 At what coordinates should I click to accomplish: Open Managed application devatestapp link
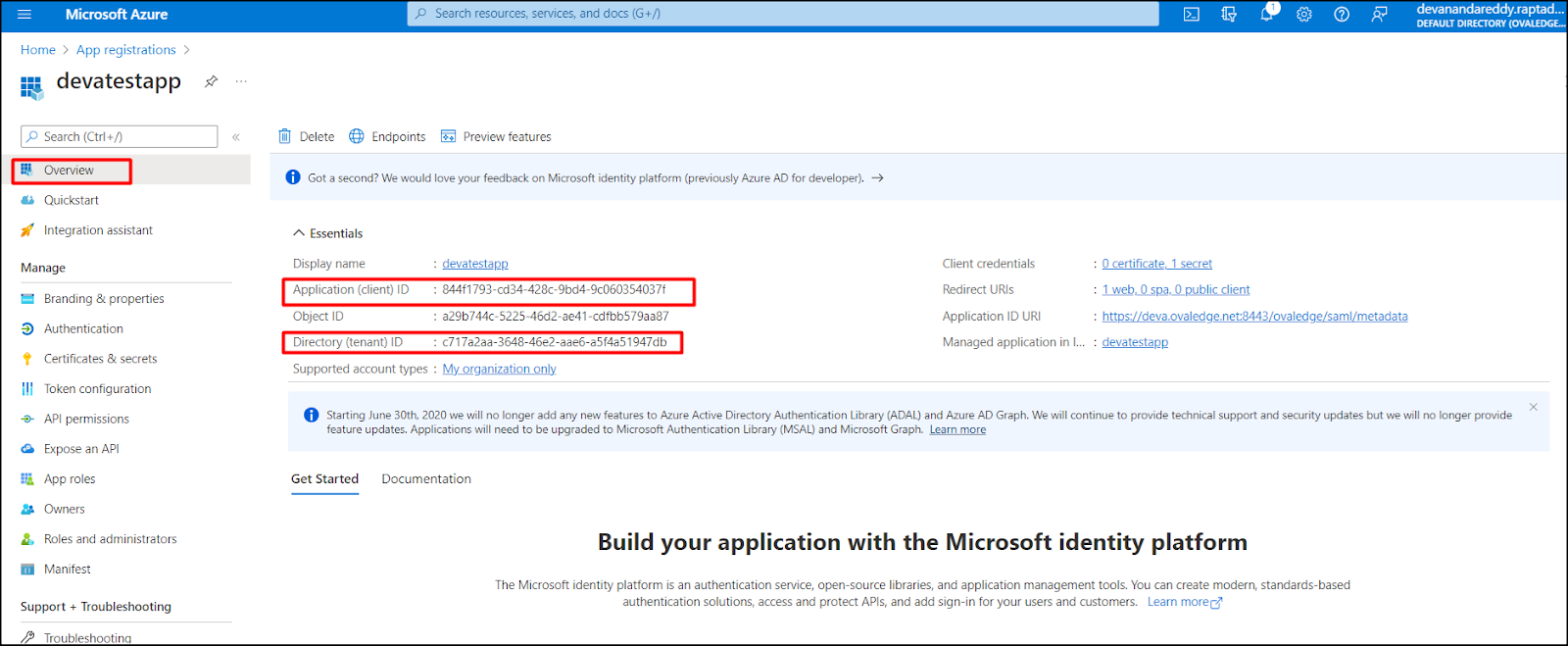click(1135, 342)
